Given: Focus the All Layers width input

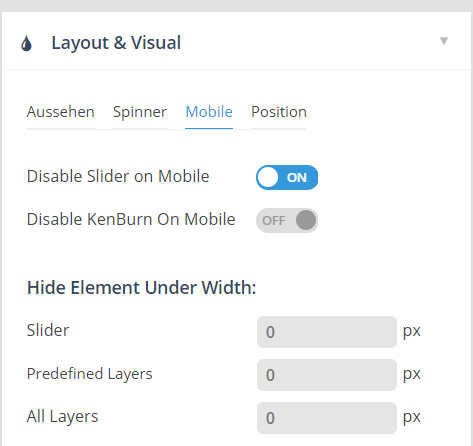Looking at the screenshot, I should click(327, 418).
